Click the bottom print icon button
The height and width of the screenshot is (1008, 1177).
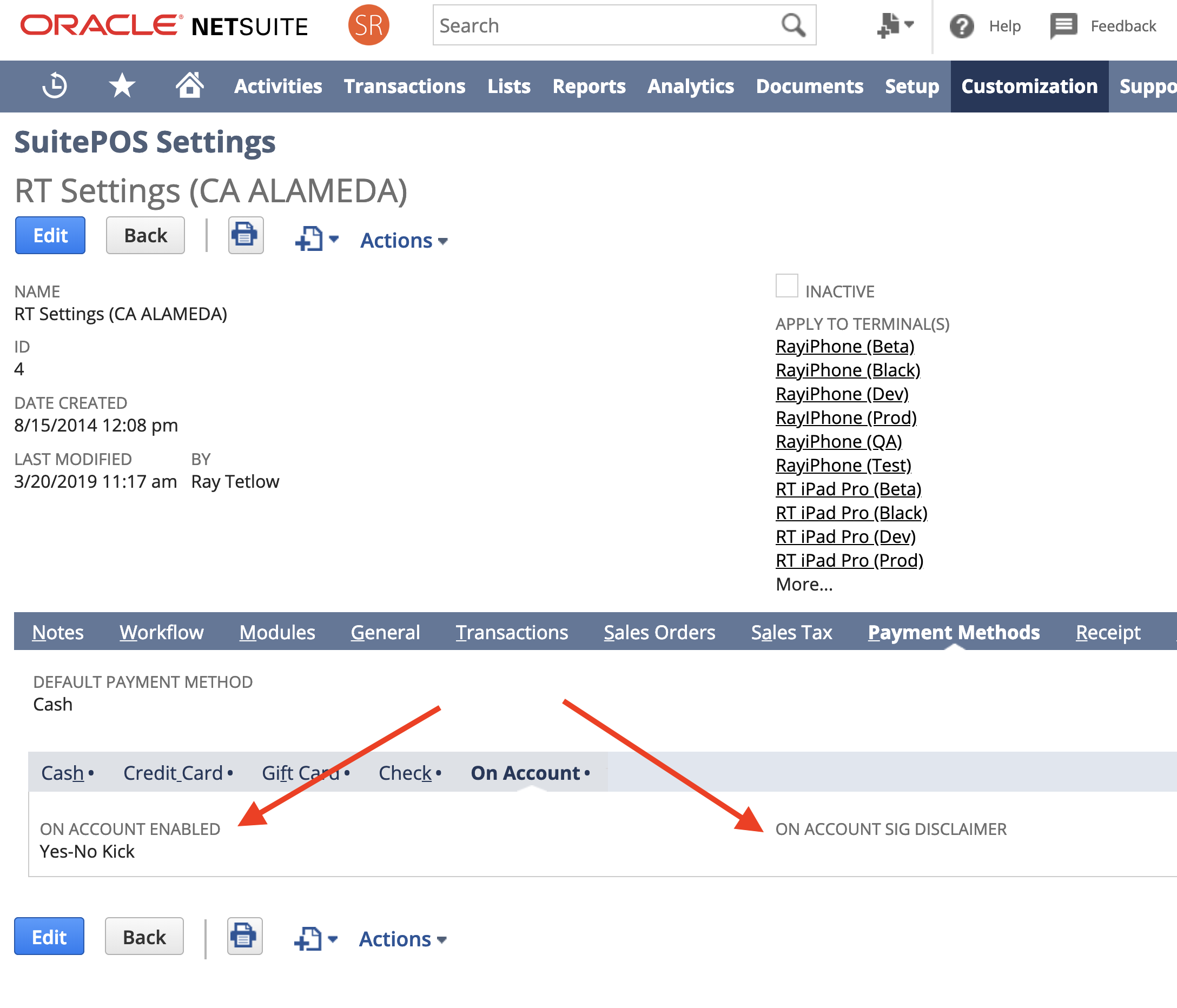click(244, 936)
